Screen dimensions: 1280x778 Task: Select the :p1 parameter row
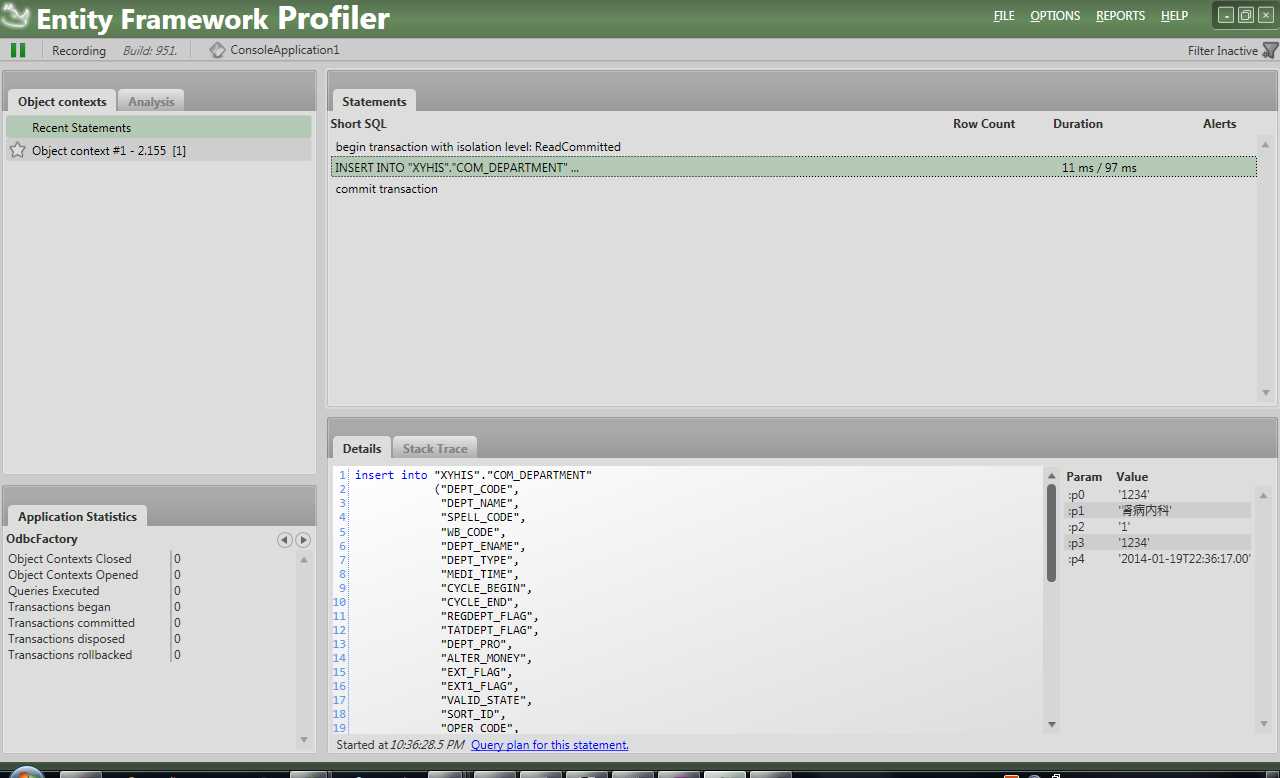click(1158, 510)
